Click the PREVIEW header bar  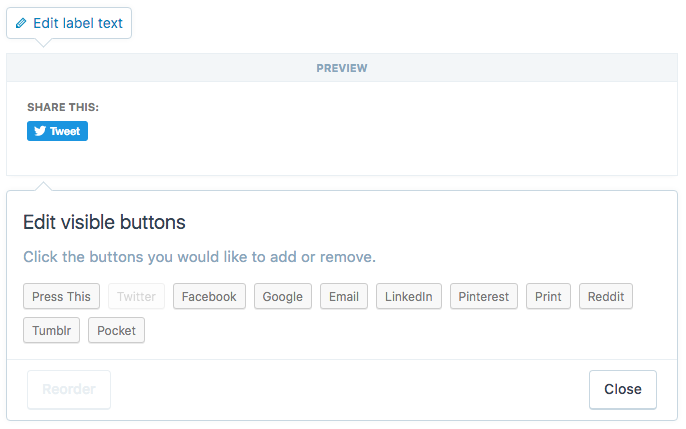pyautogui.click(x=342, y=68)
